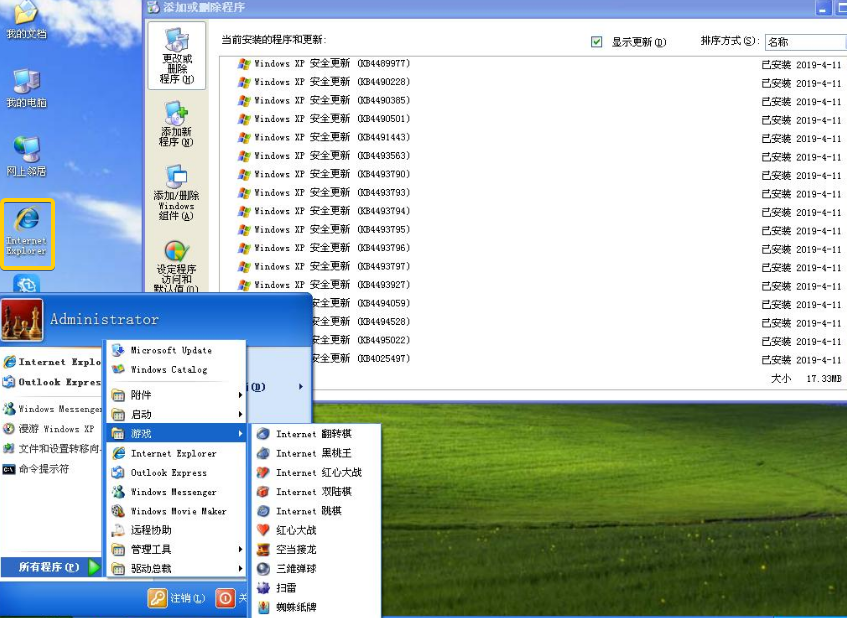Open 网上邻居 desktop icon
The height and width of the screenshot is (618, 847).
pyautogui.click(x=27, y=157)
